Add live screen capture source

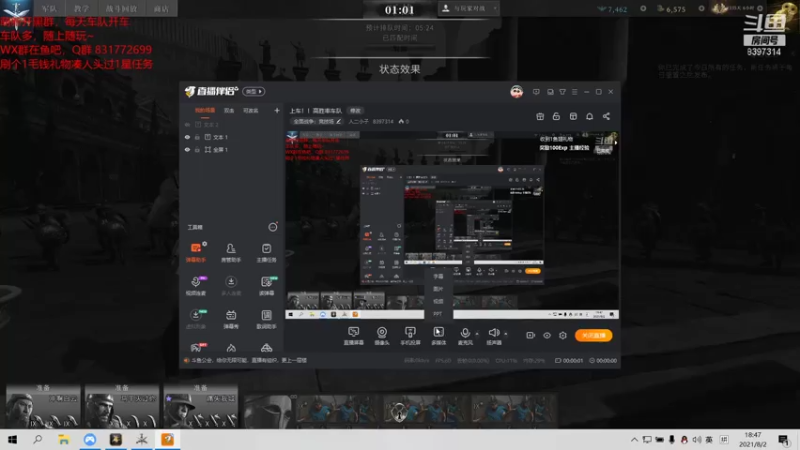(x=354, y=336)
